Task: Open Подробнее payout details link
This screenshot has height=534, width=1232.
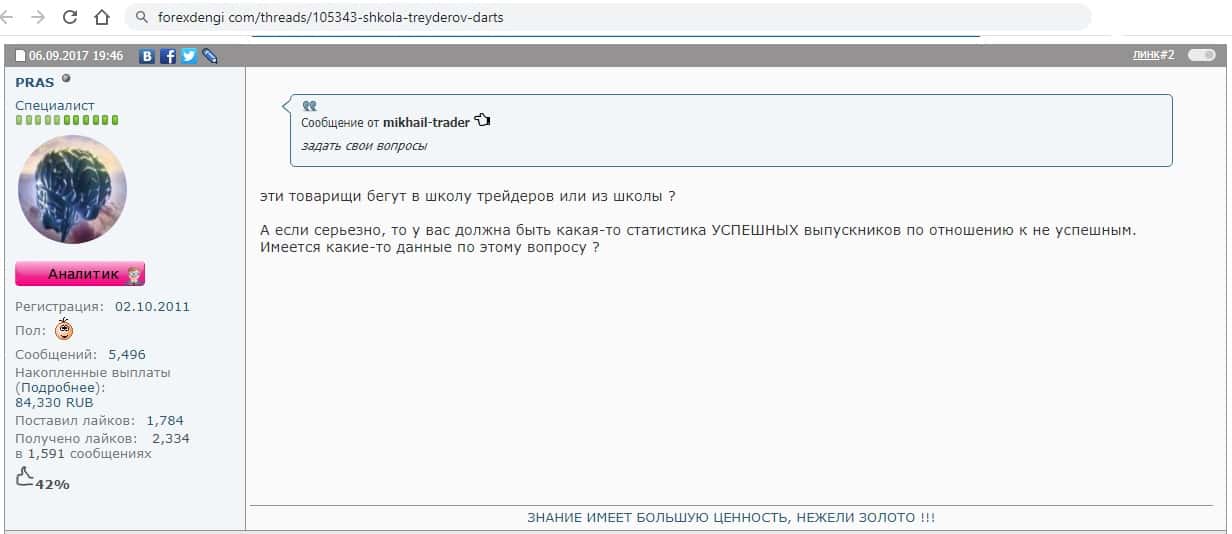Action: click(x=60, y=387)
